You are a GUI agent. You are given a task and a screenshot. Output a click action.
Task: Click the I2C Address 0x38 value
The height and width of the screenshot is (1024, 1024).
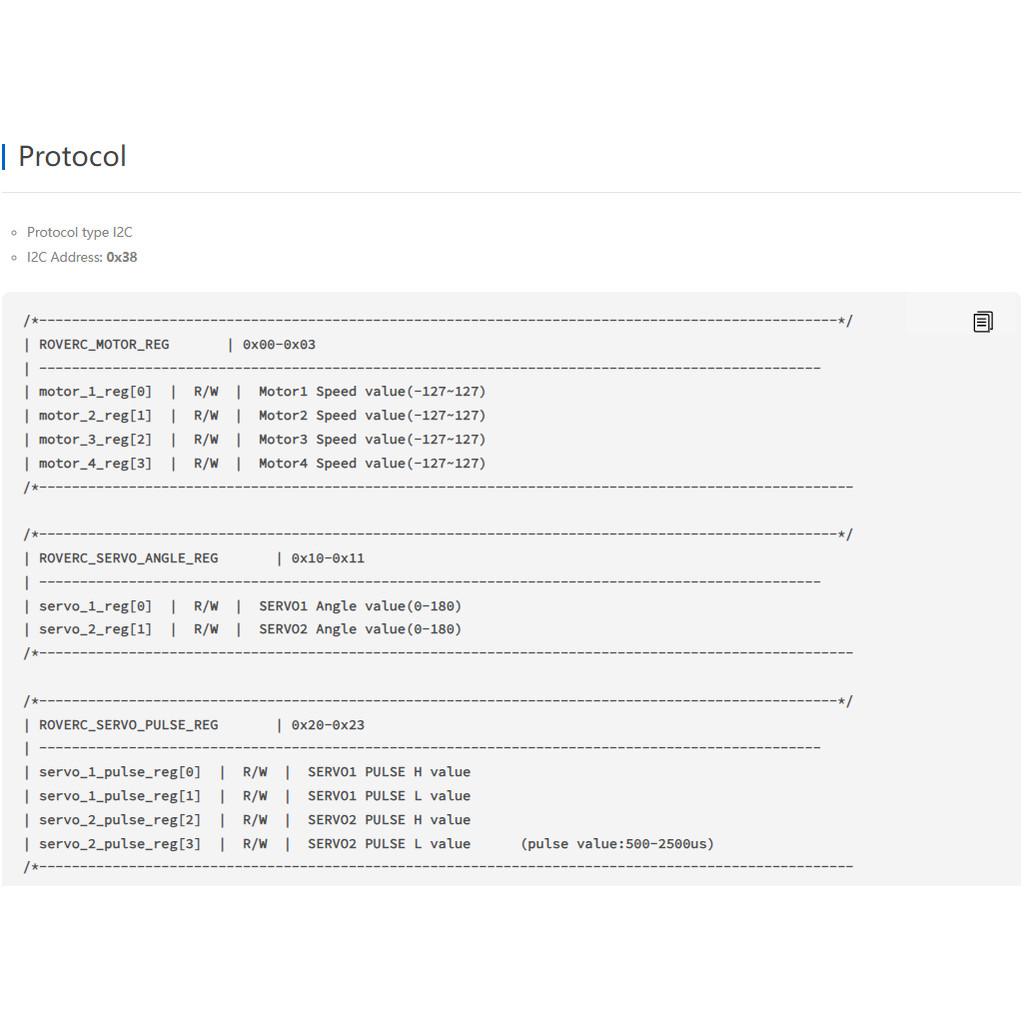click(122, 257)
